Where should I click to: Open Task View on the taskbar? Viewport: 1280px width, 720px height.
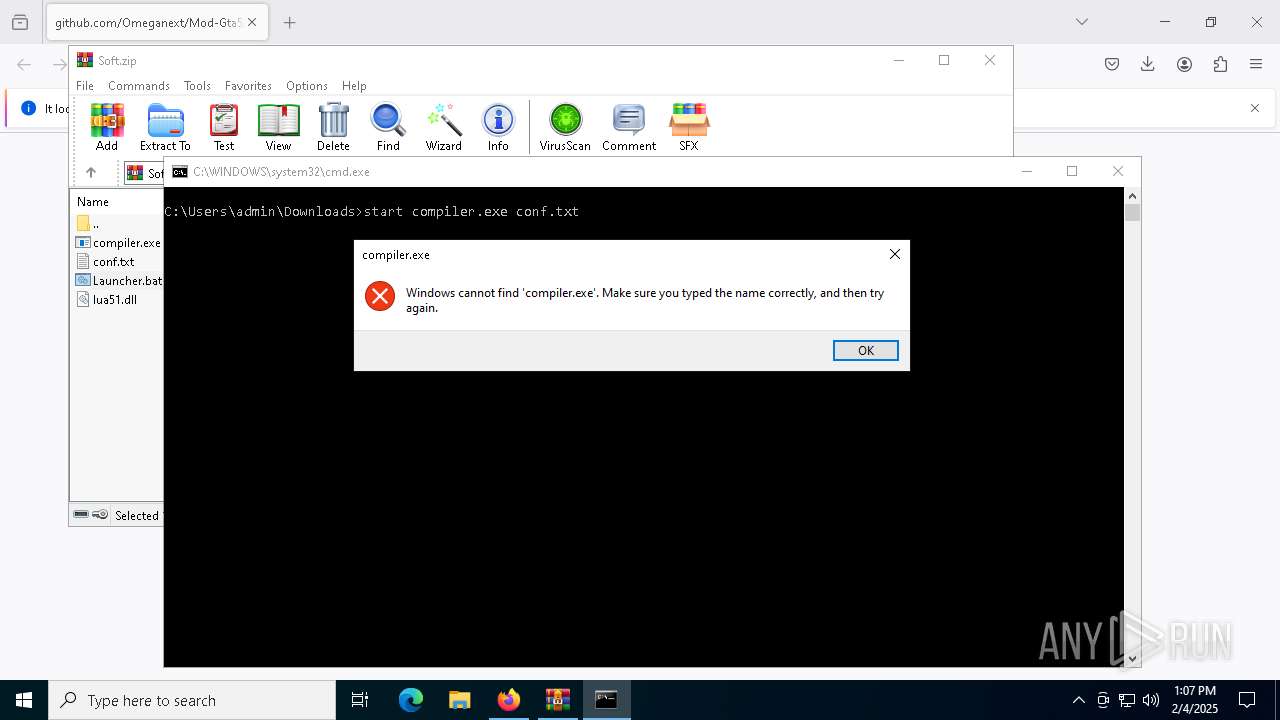pos(360,700)
